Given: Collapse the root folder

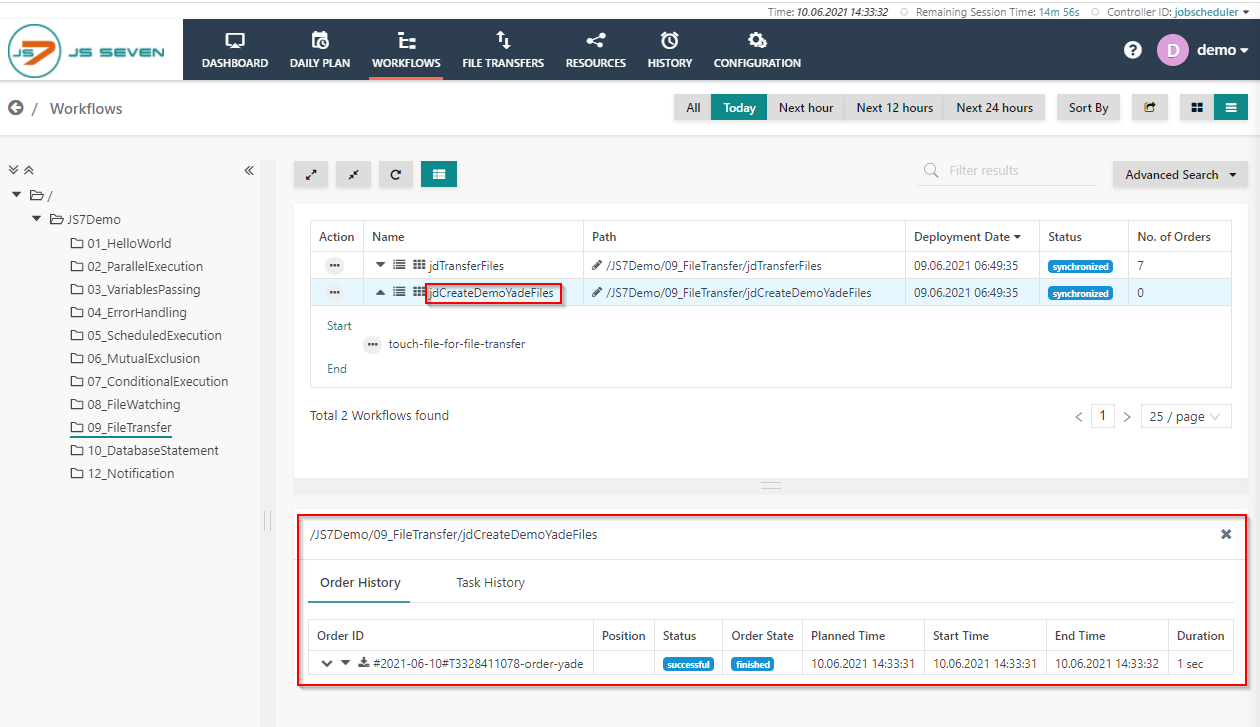Looking at the screenshot, I should point(16,195).
